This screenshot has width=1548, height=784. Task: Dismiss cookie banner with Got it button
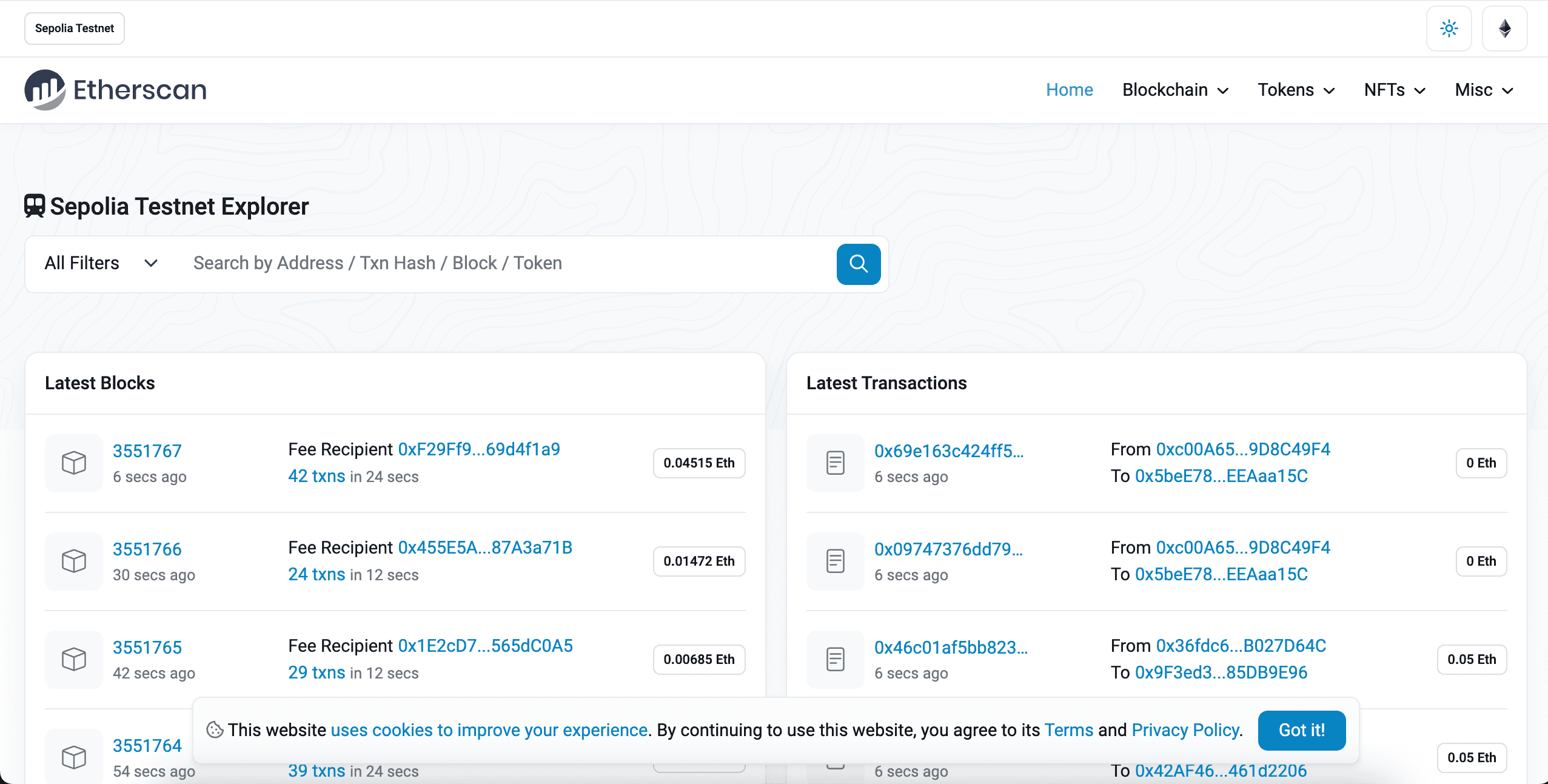tap(1301, 730)
